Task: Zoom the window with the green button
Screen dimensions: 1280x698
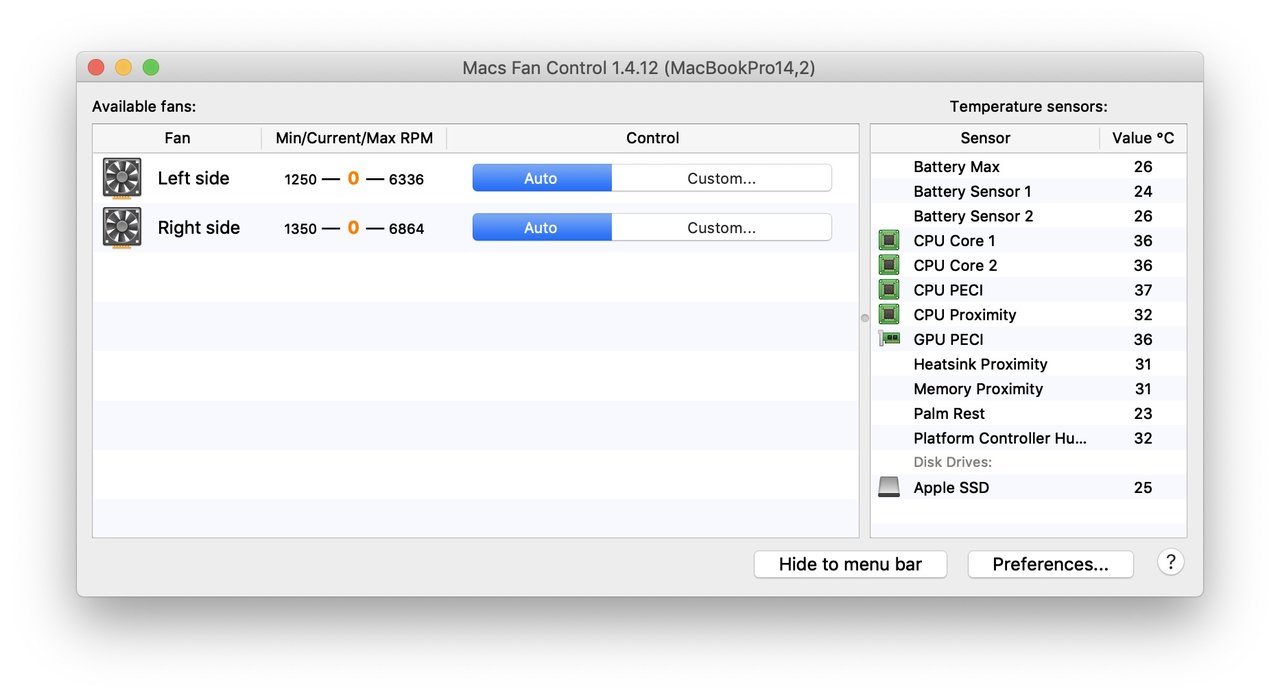Action: (150, 67)
